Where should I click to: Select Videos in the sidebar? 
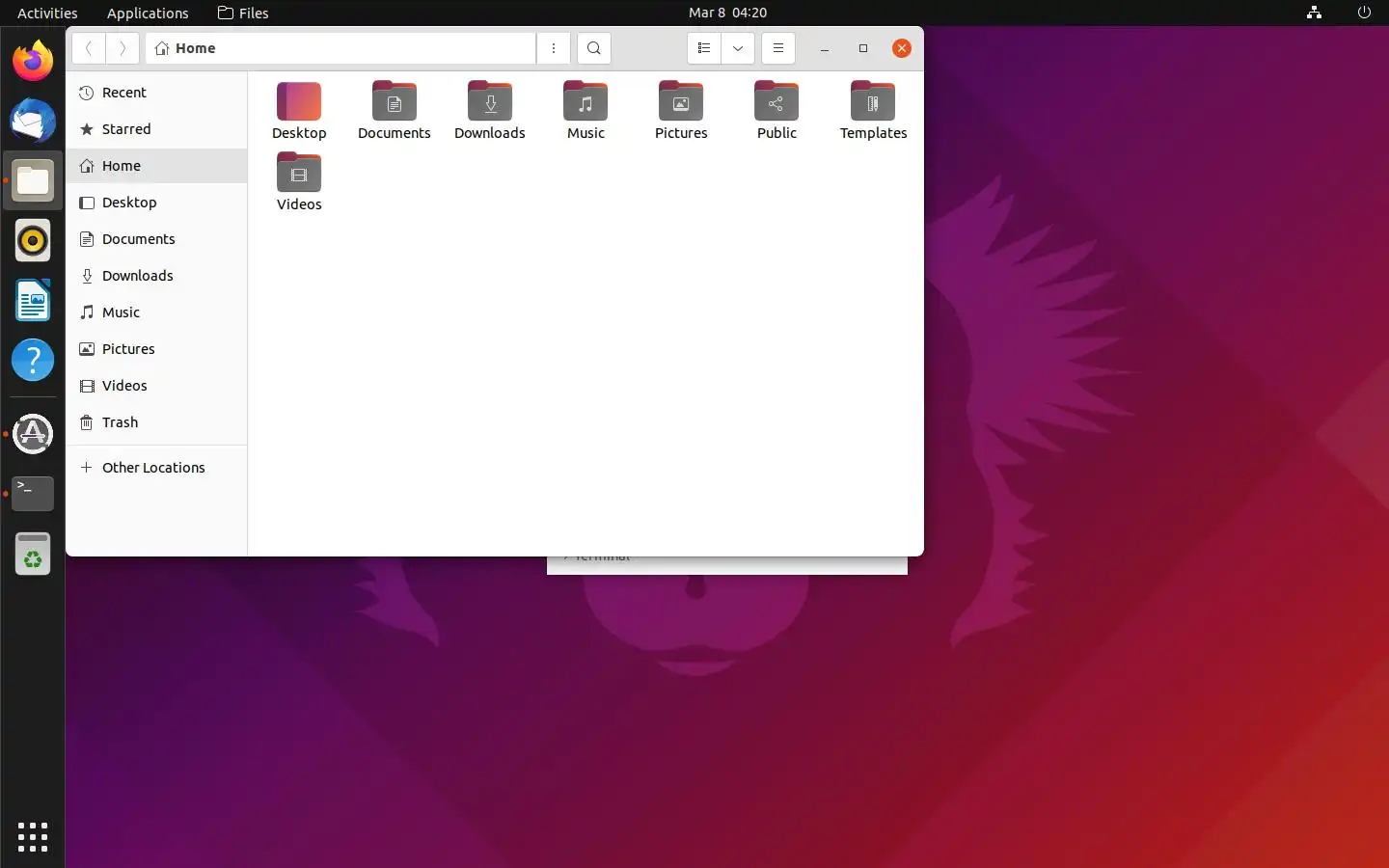(x=156, y=386)
